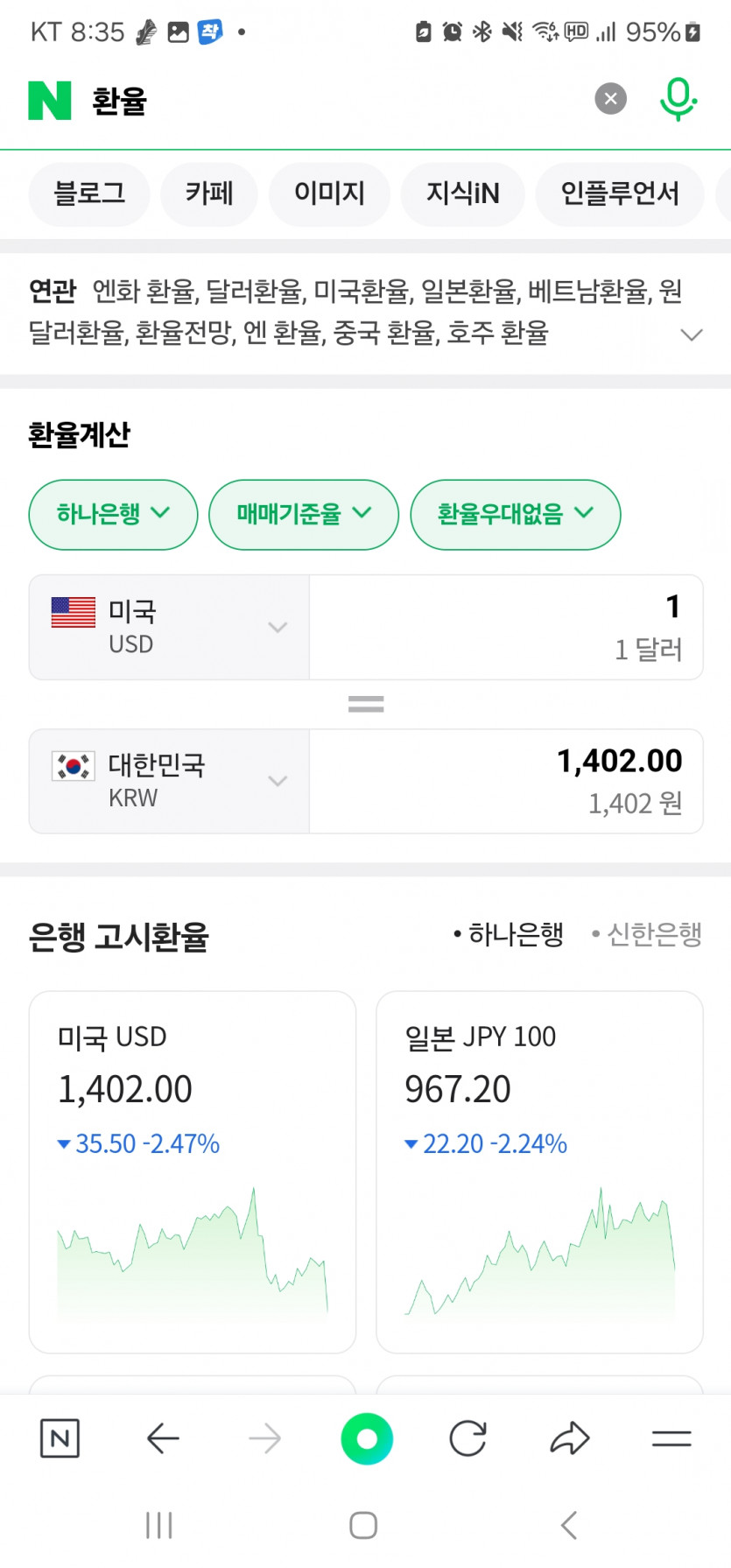Start voice search with microphone icon

click(677, 99)
